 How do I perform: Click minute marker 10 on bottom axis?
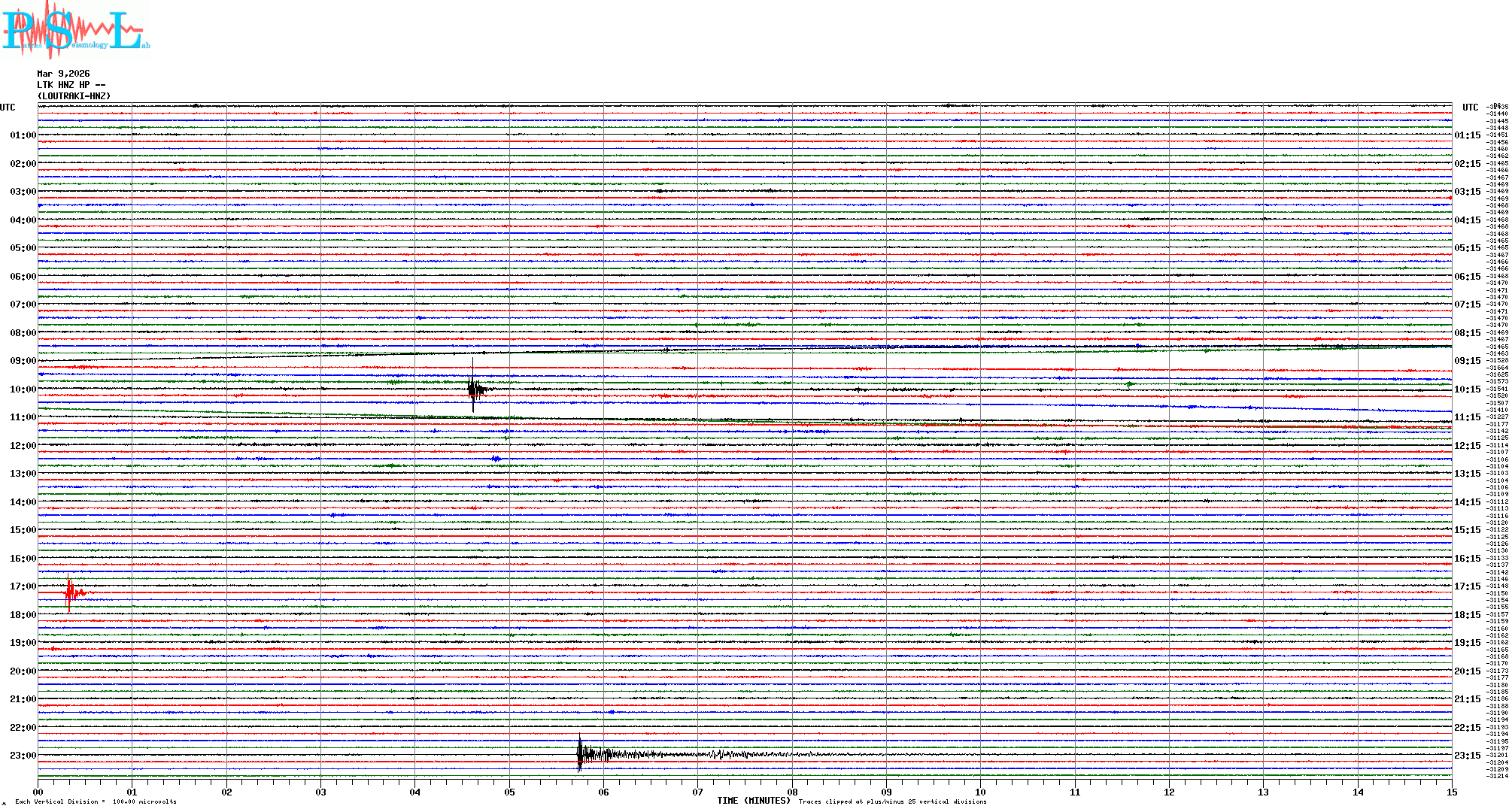(980, 792)
